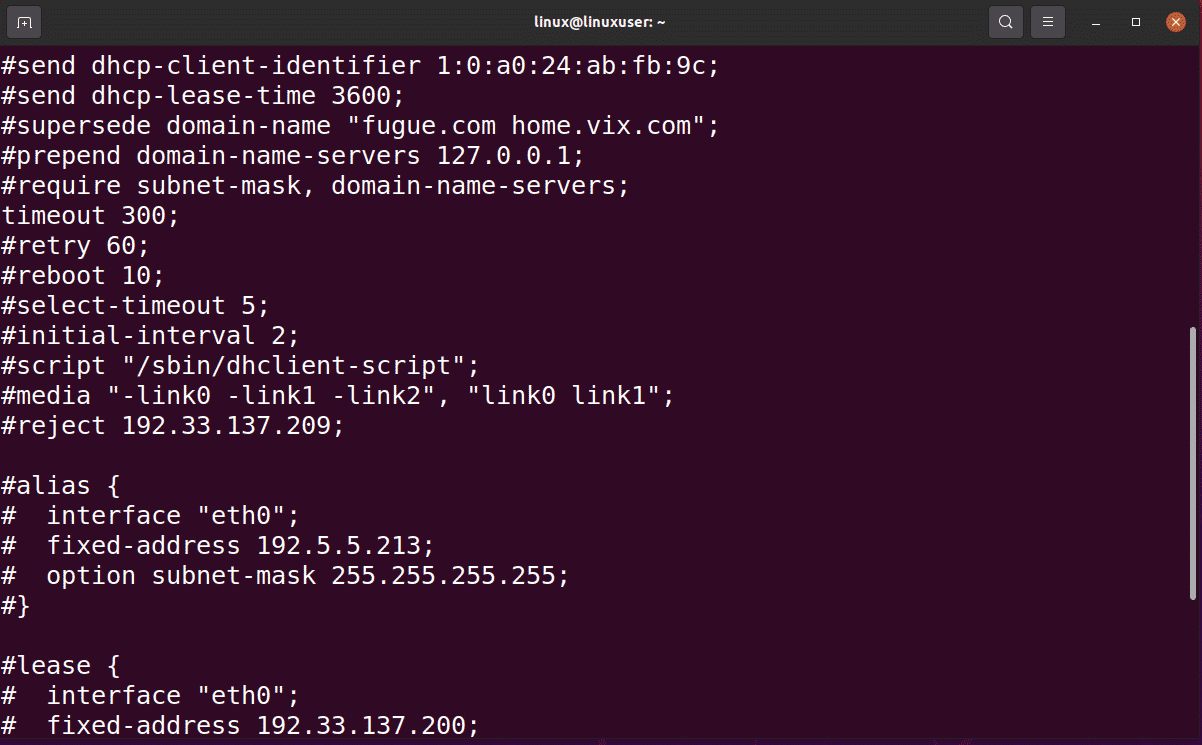Open the hamburger menu
The image size is (1202, 745).
[x=1047, y=21]
